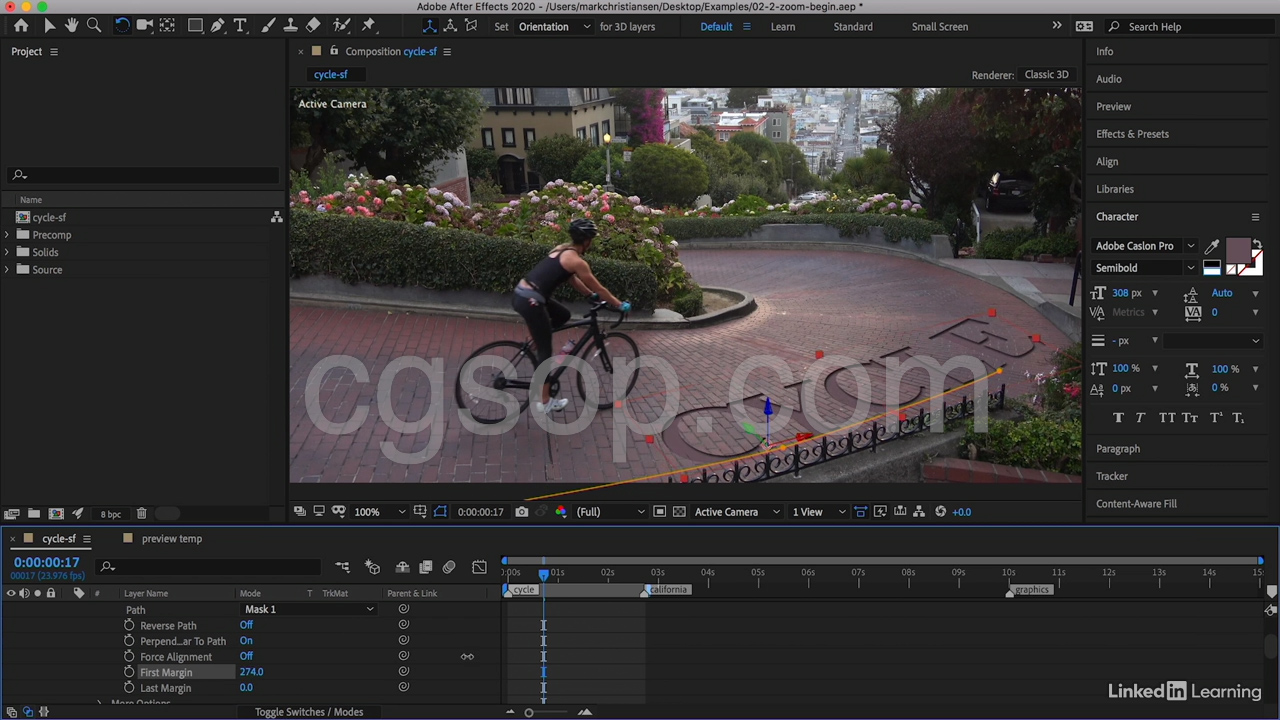Open the Composition Mini-Flowchart icon in timeline
This screenshot has width=1280, height=720.
pyautogui.click(x=342, y=567)
